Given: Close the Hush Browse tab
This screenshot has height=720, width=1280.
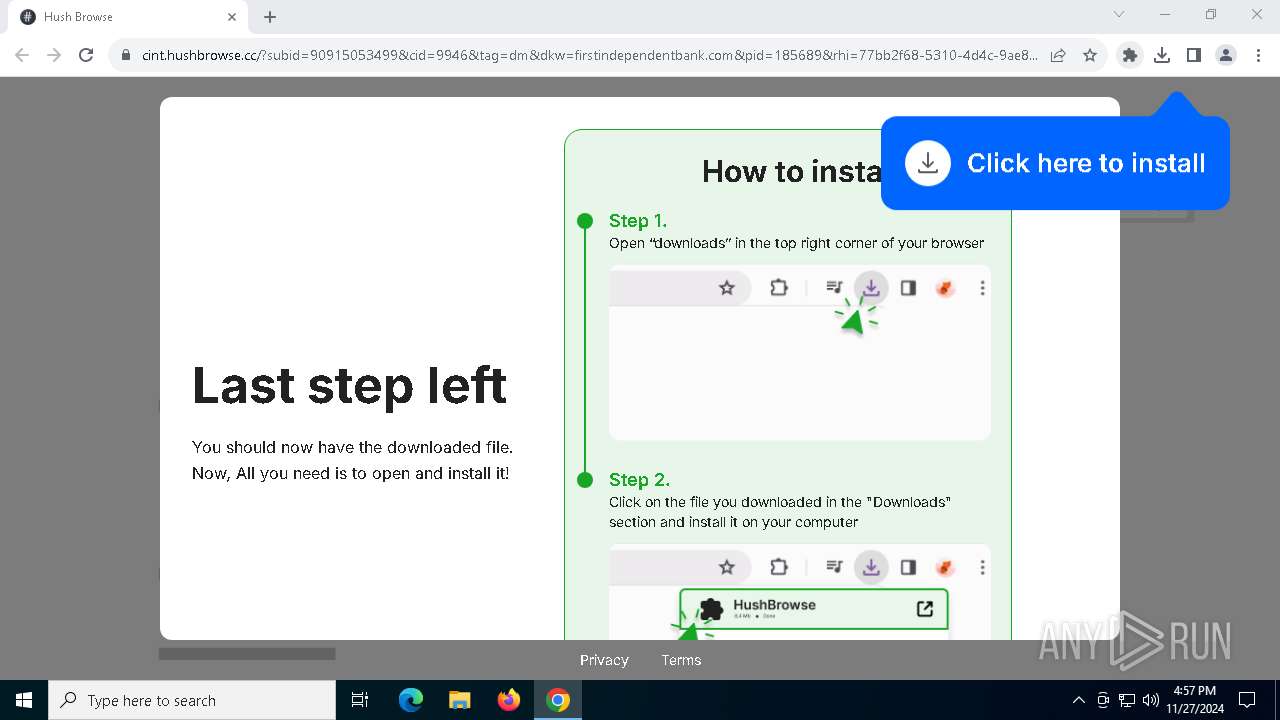Looking at the screenshot, I should tap(232, 17).
